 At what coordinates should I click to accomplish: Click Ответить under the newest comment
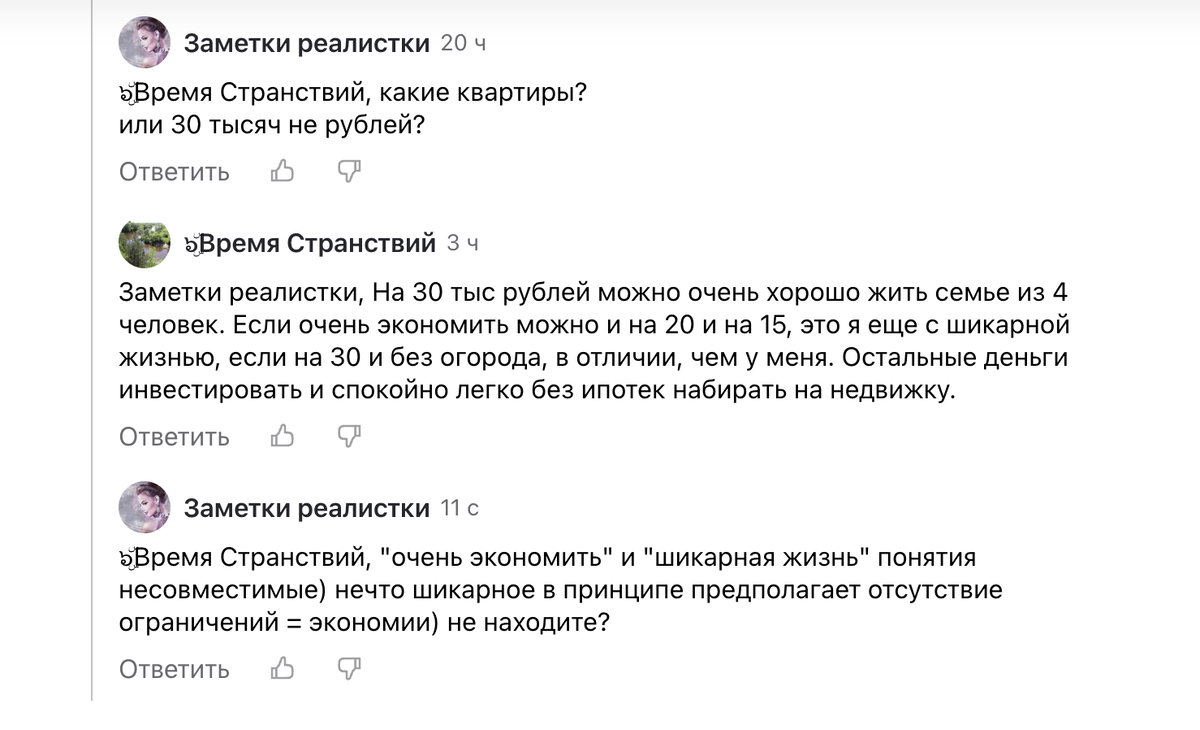click(x=174, y=668)
